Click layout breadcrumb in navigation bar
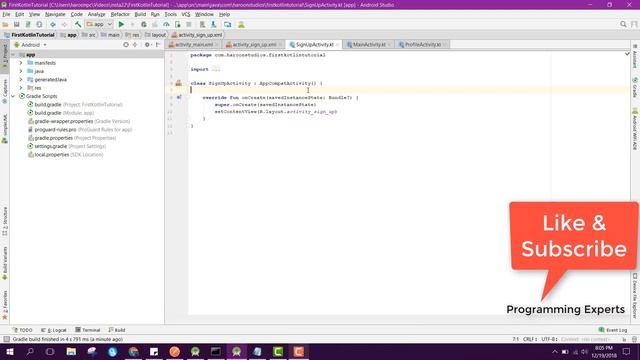Viewport: 640px width, 360px height. (x=156, y=35)
